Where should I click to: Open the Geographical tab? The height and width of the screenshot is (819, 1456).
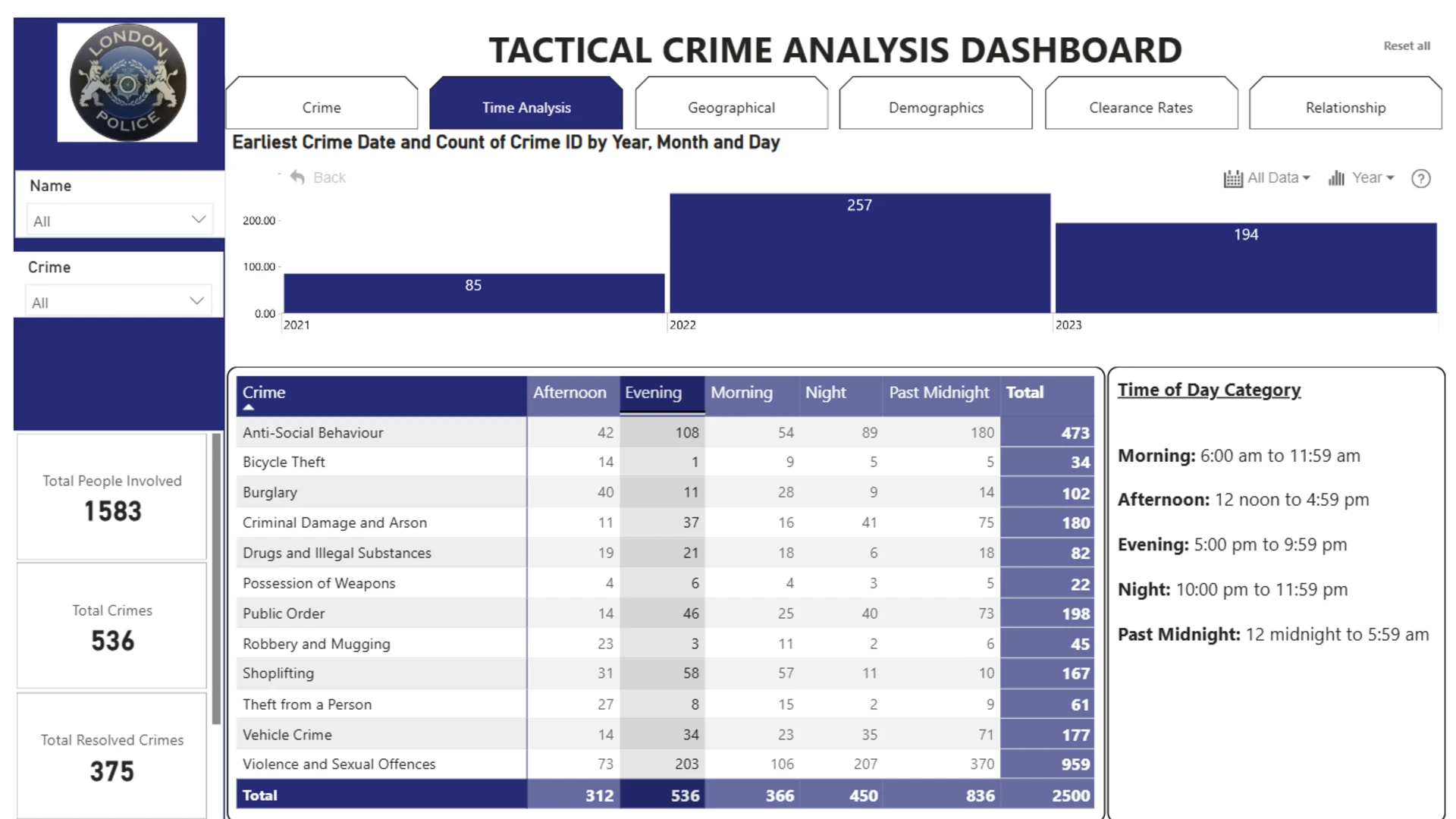pyautogui.click(x=731, y=104)
